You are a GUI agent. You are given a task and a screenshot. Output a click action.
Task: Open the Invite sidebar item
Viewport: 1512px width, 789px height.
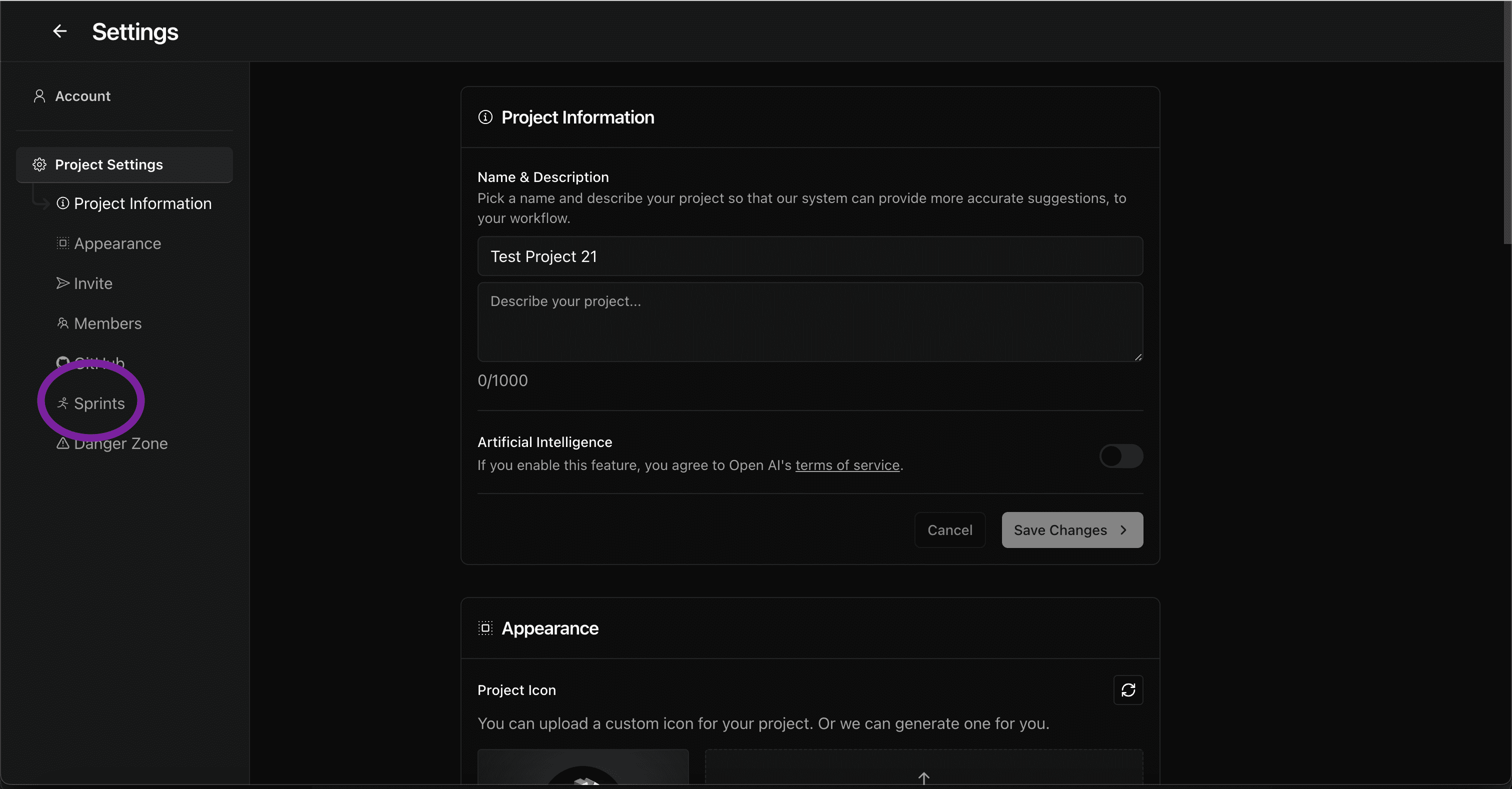[84, 283]
